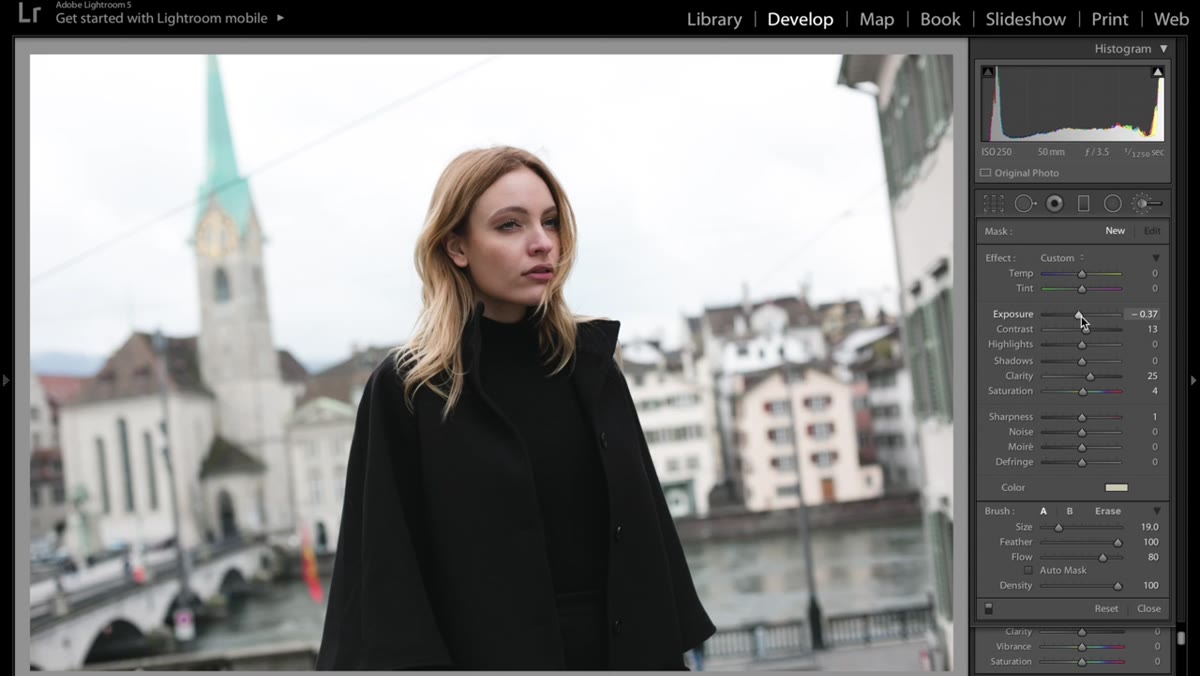
Task: Select the Adjustment Brush tool
Action: point(1146,204)
